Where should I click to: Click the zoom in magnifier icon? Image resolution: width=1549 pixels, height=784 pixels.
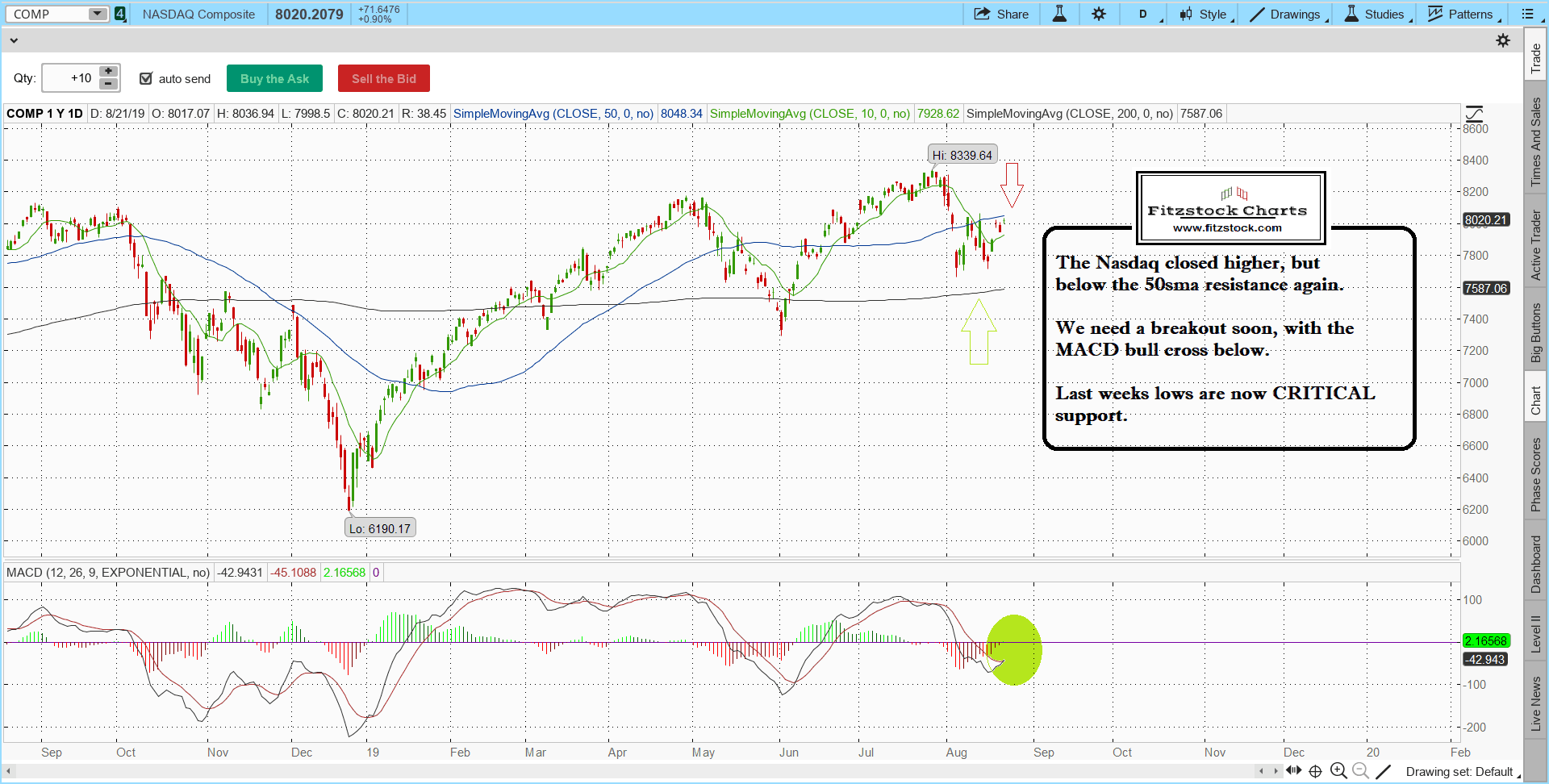(1338, 771)
